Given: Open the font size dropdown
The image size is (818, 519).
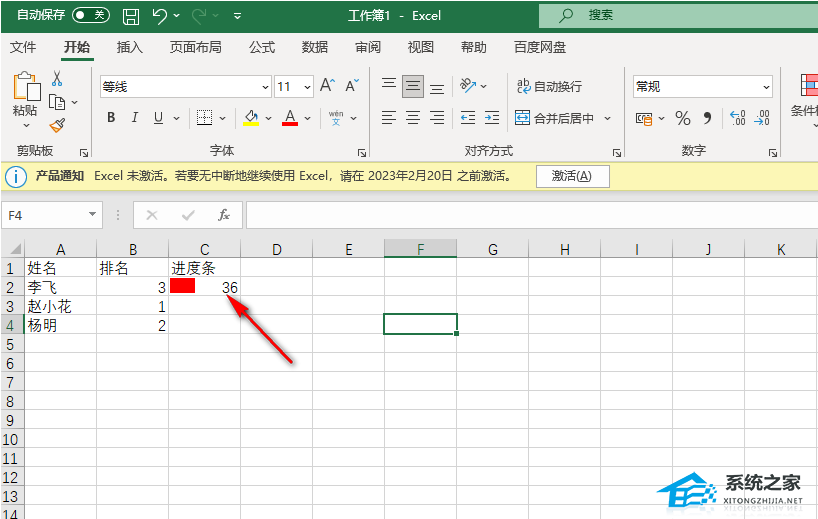Looking at the screenshot, I should [307, 87].
